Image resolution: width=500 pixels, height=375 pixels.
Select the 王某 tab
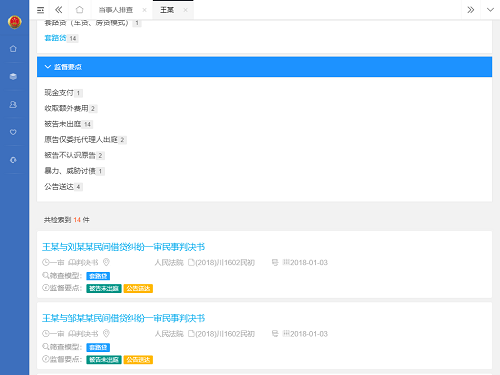click(167, 10)
